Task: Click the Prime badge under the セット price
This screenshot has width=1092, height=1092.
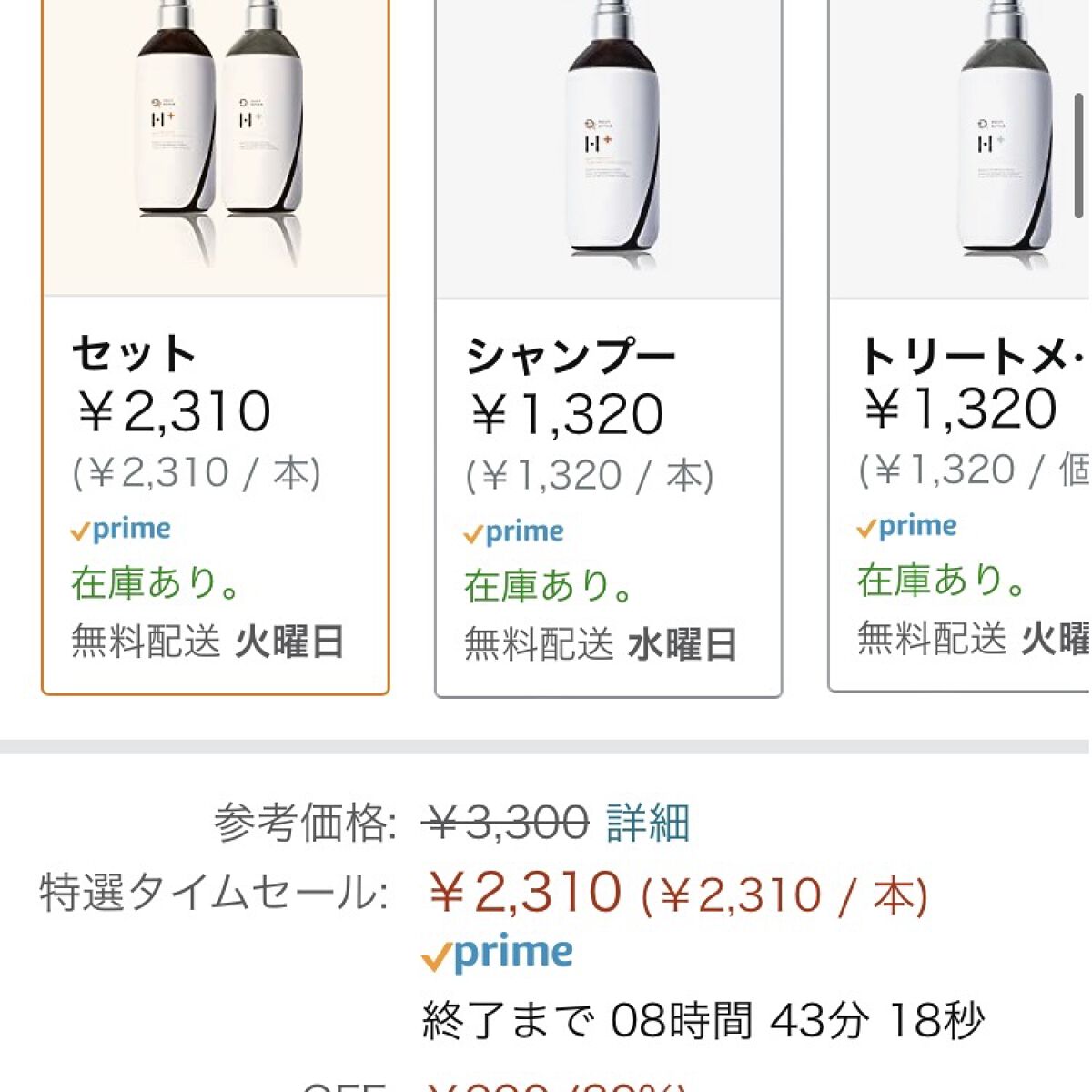Action: [x=119, y=529]
